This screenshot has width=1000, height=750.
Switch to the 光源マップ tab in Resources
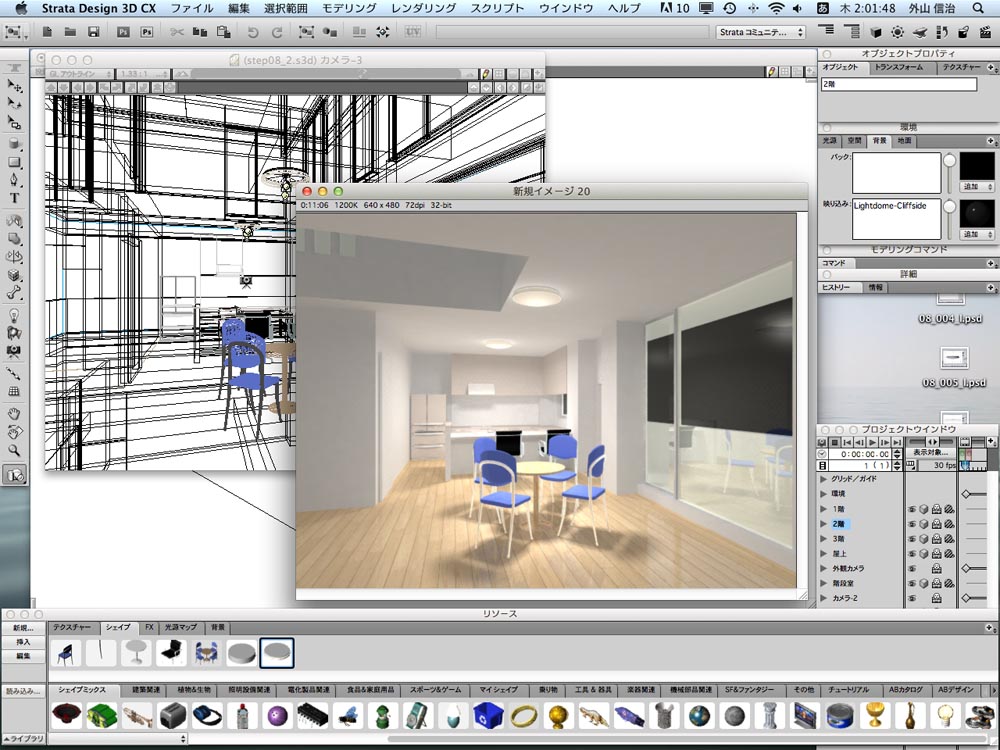tap(181, 628)
